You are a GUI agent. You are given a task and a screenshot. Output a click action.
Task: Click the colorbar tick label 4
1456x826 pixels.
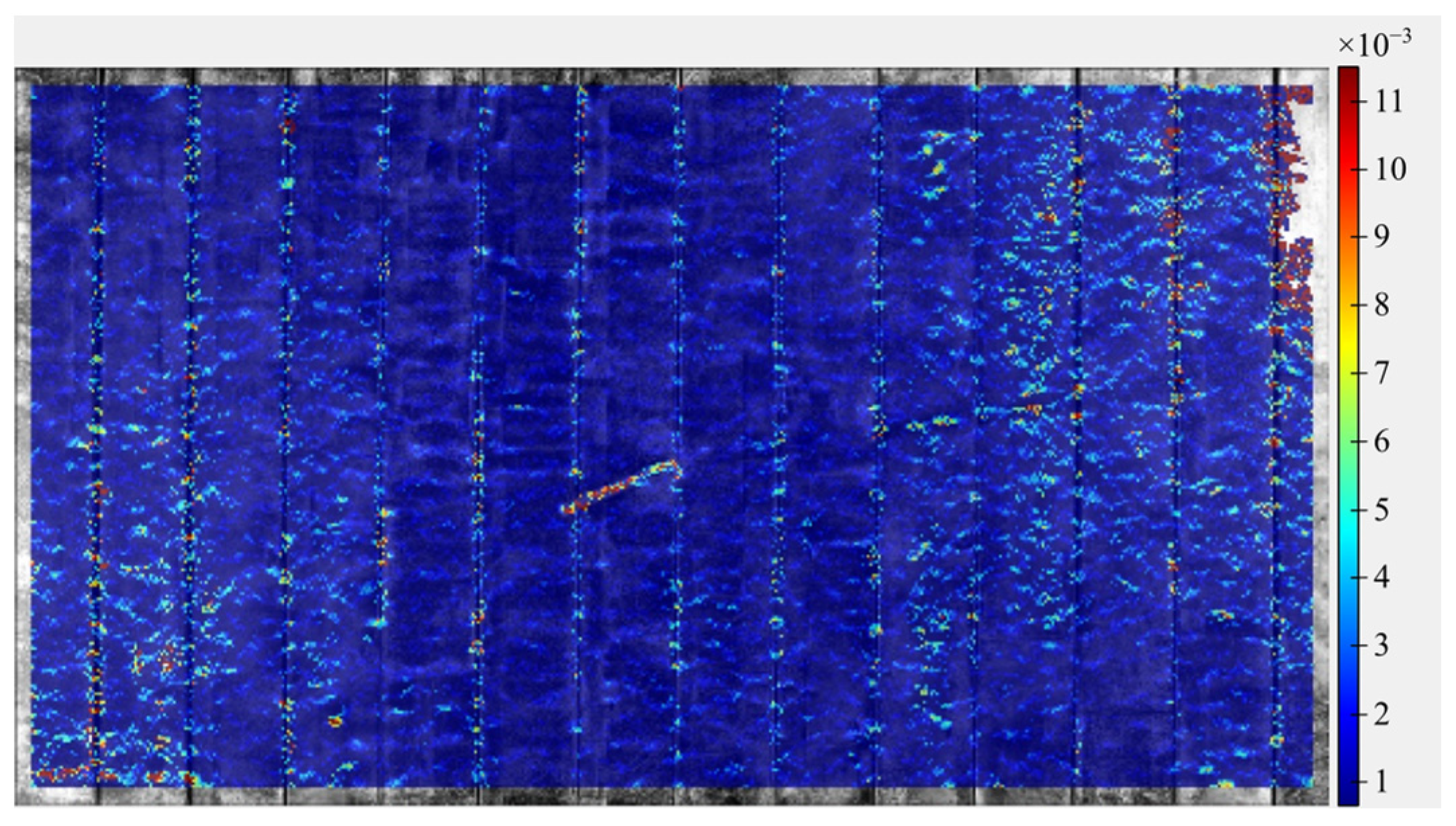coord(1381,577)
